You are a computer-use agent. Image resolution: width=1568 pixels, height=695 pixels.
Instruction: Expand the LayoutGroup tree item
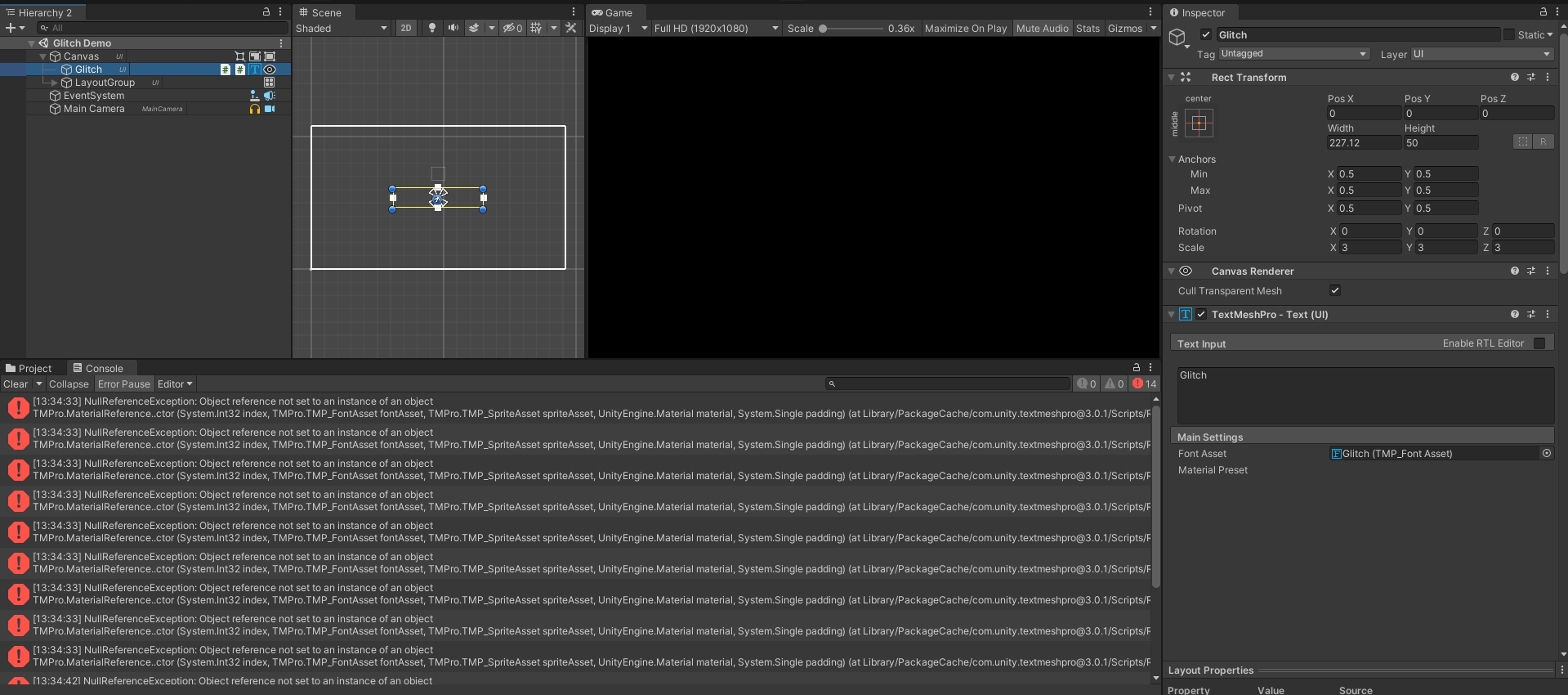[55, 83]
